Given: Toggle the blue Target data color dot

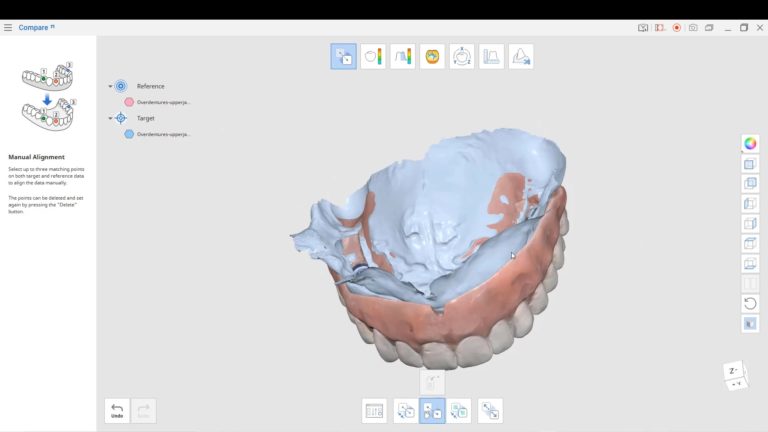Looking at the screenshot, I should [x=129, y=134].
